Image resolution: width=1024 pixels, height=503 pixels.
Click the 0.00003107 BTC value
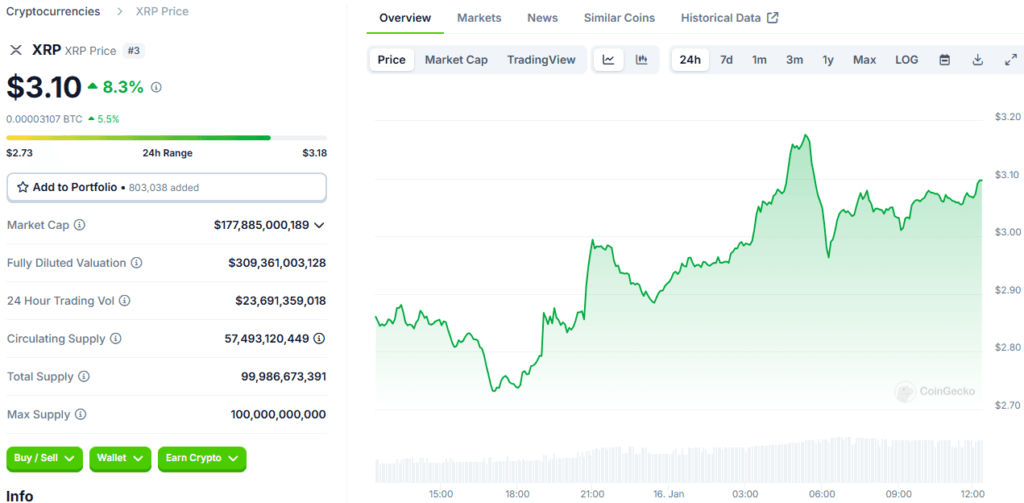44,119
